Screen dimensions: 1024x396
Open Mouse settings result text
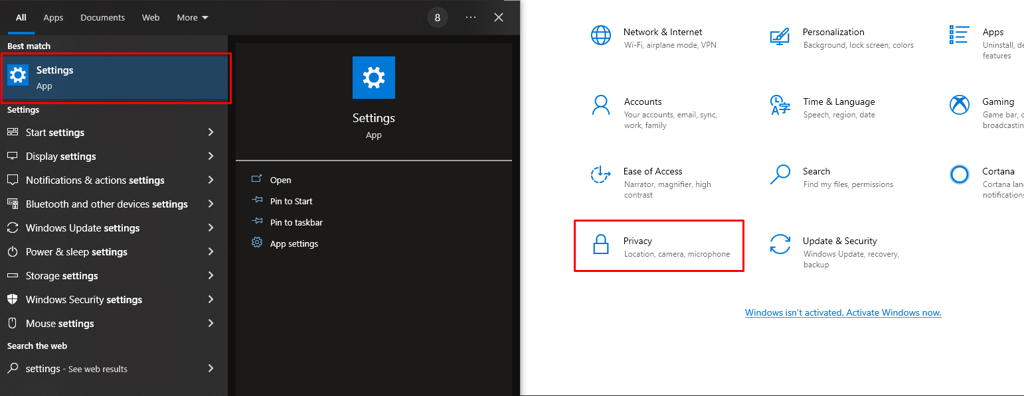pos(60,323)
